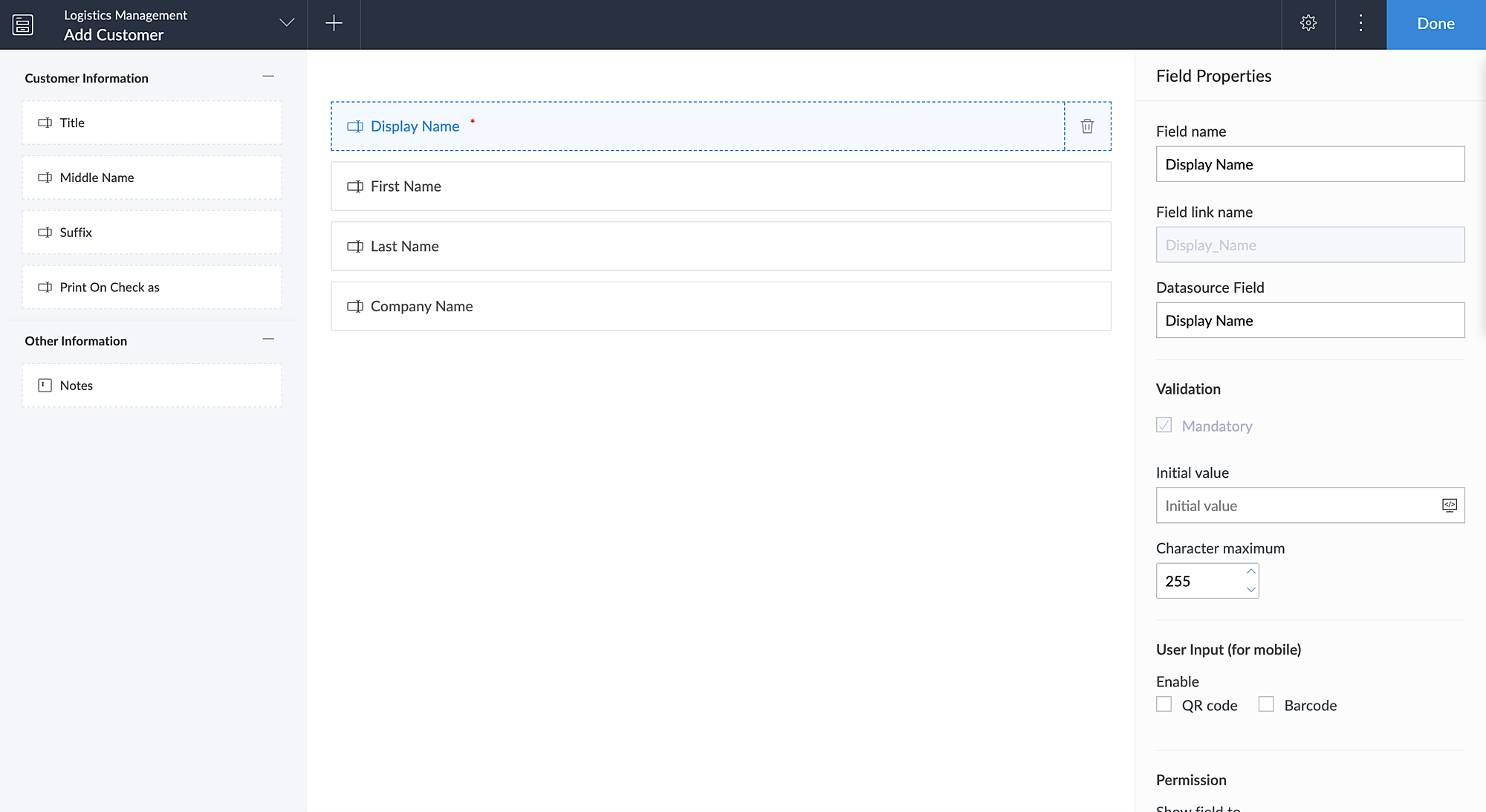Viewport: 1486px width, 812px height.
Task: Open the settings gear icon
Action: coord(1308,24)
